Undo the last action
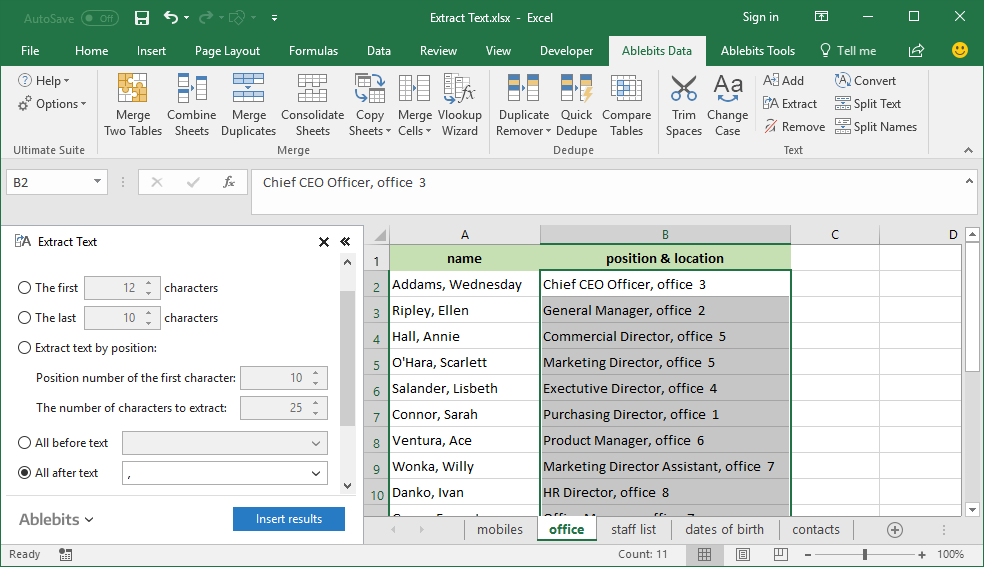Viewport: 984px width, 567px height. pos(171,18)
